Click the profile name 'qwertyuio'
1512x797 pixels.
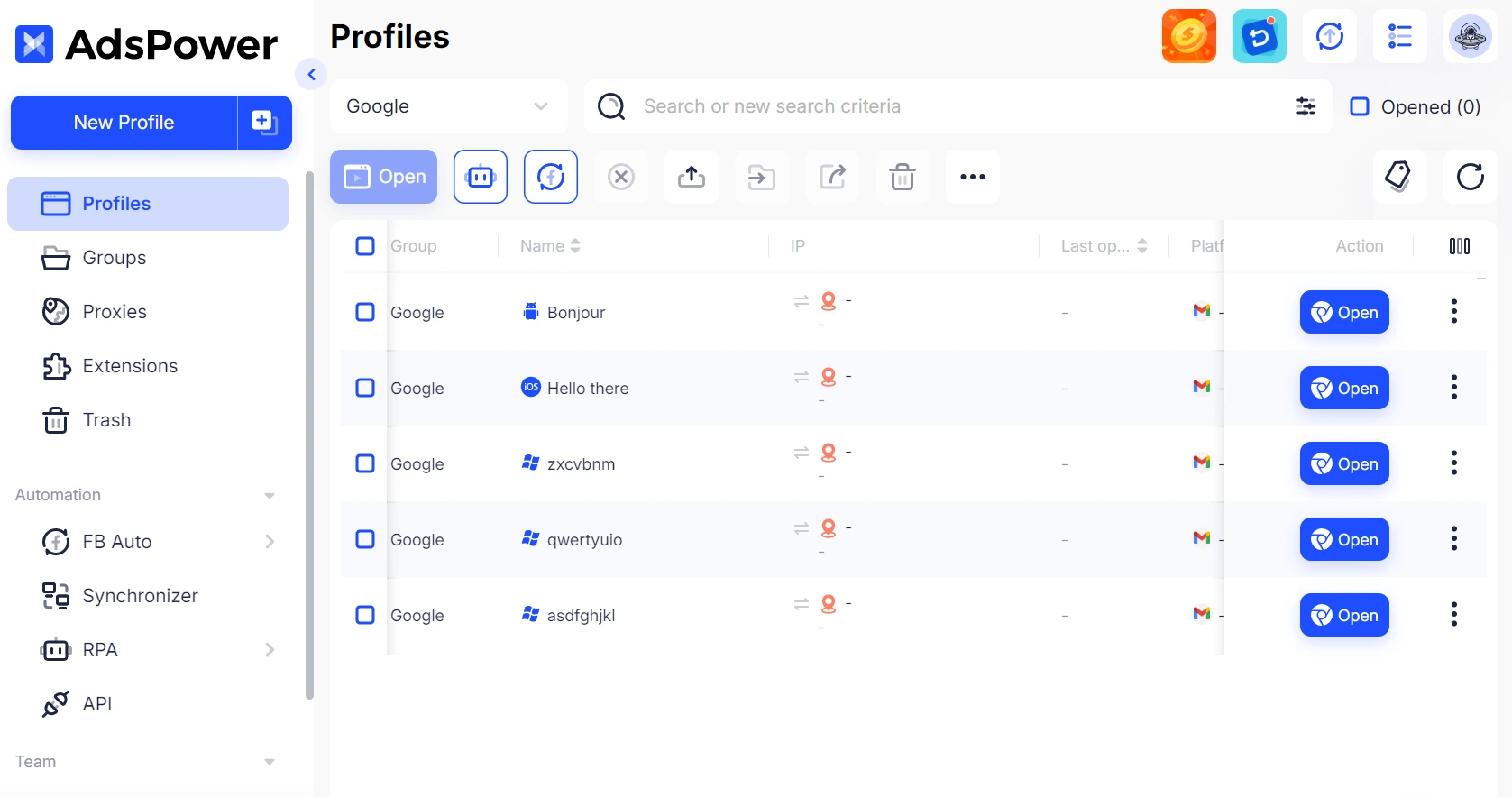pos(584,539)
